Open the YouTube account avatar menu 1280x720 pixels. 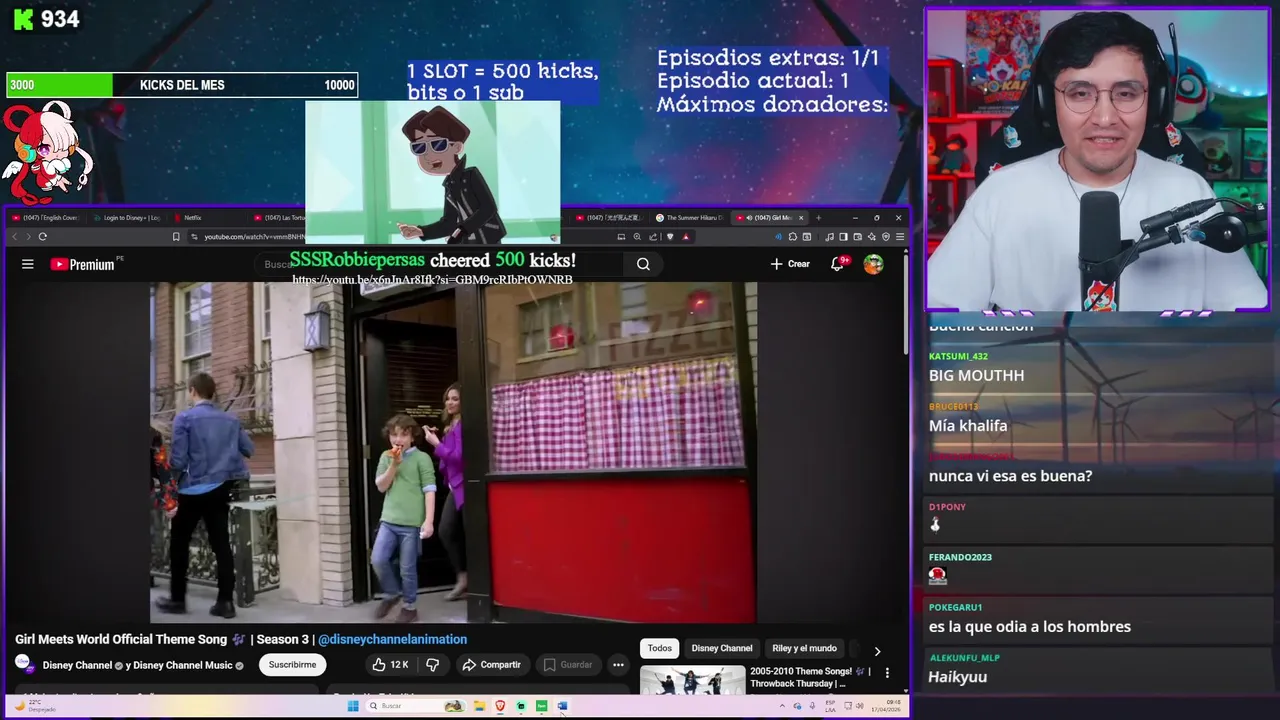tap(874, 264)
